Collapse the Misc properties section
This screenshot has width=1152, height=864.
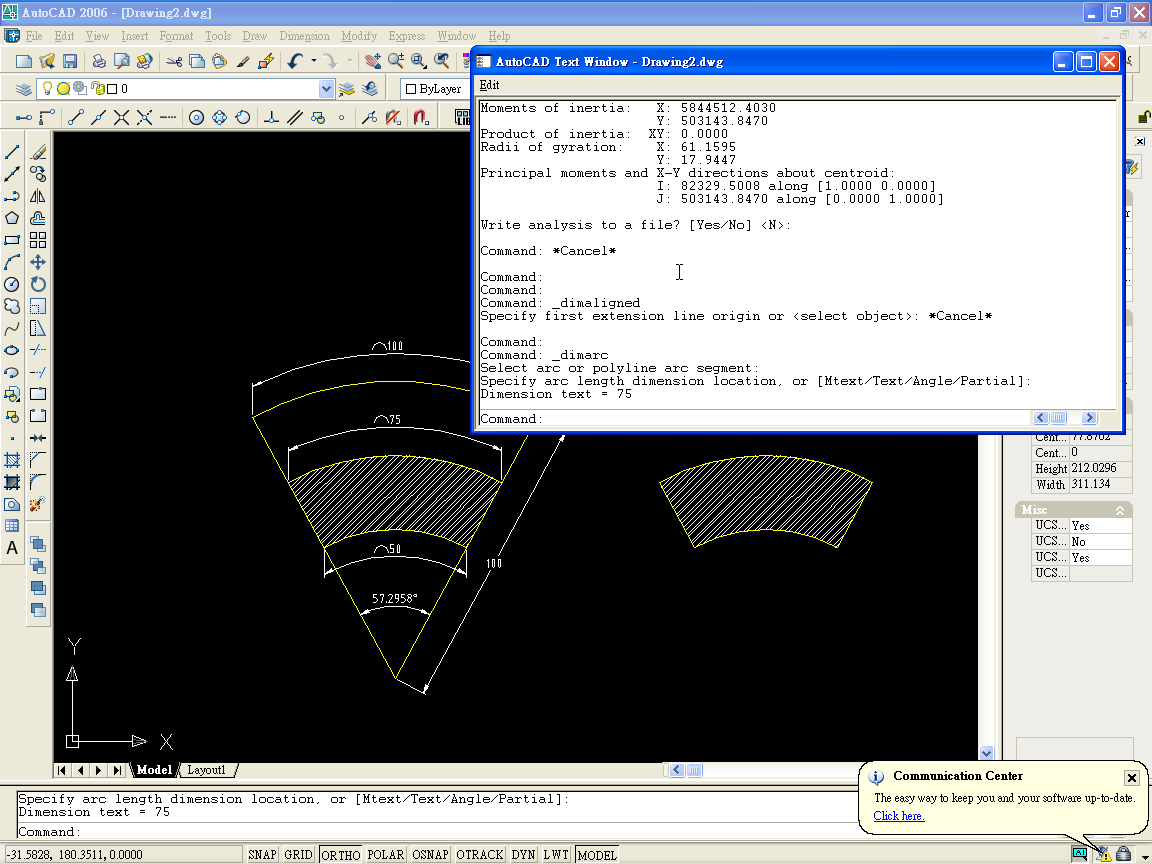pyautogui.click(x=1120, y=510)
